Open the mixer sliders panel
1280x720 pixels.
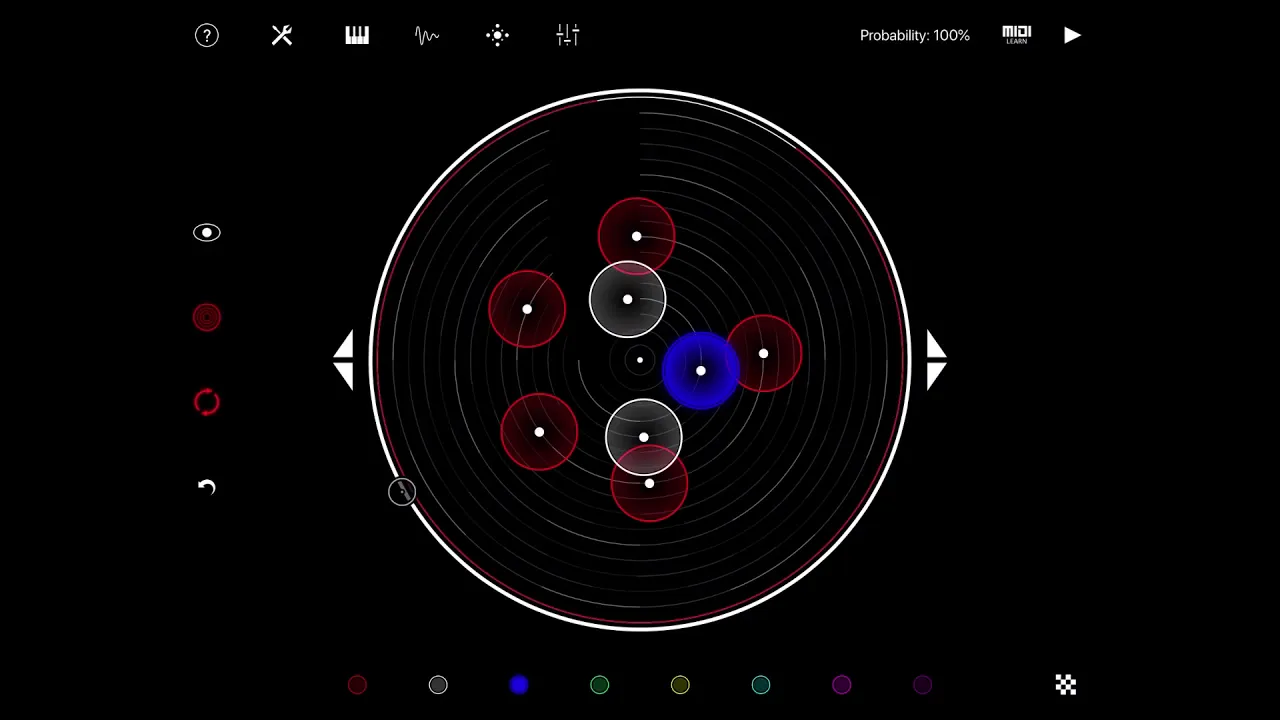[568, 35]
